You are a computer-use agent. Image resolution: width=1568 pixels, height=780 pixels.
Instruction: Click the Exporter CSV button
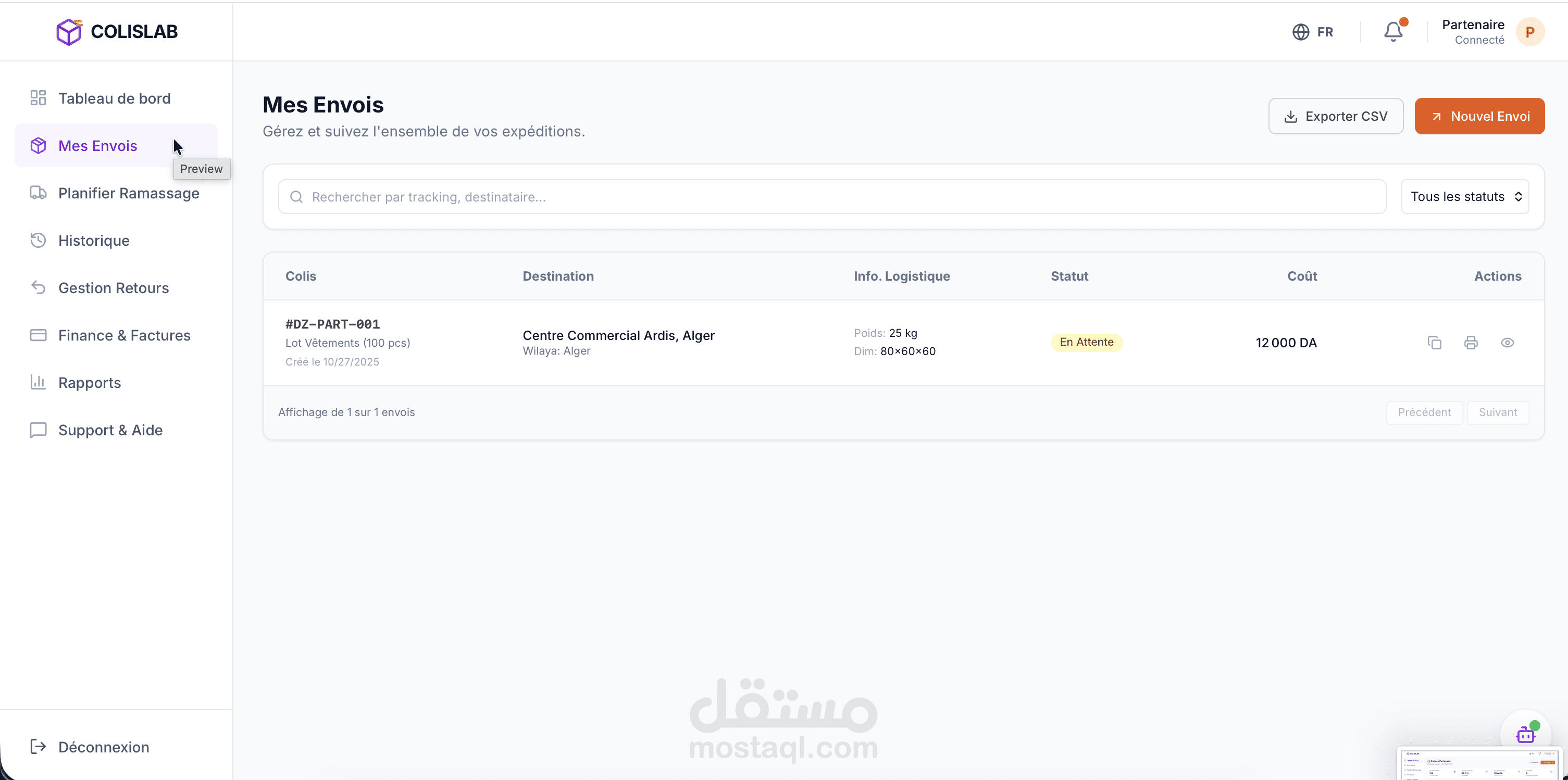(x=1336, y=116)
